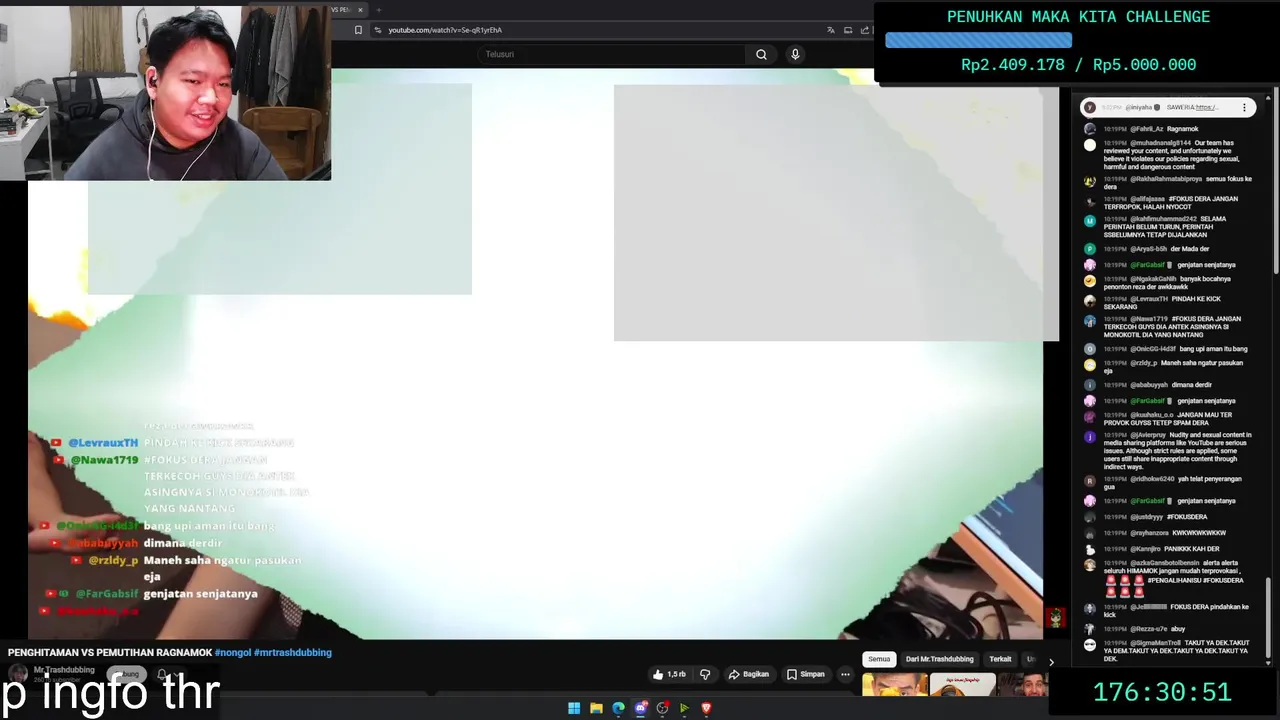This screenshot has height=720, width=1280.
Task: Bookmark the page using the bookmark icon
Action: pos(358,30)
